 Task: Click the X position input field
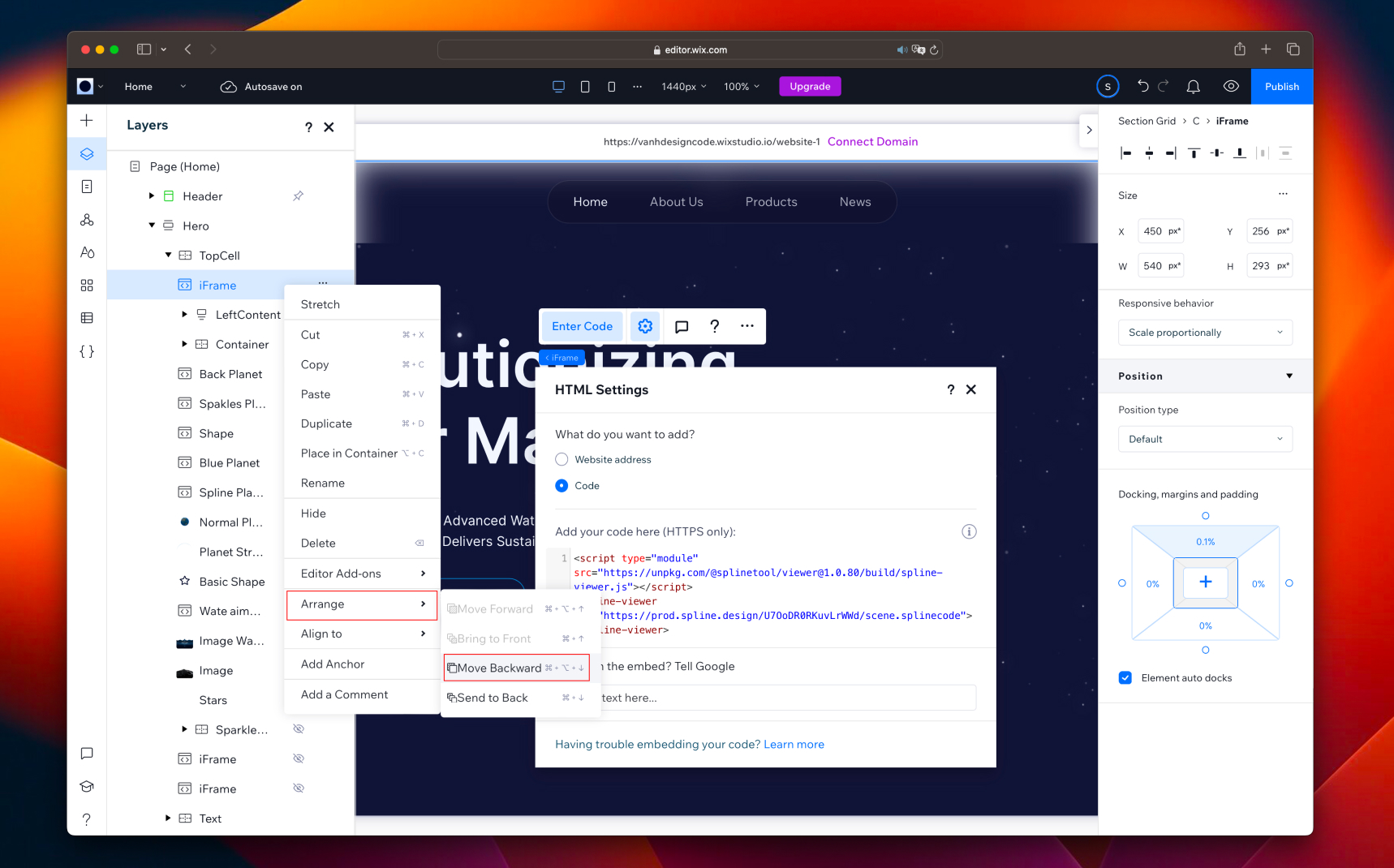(1160, 231)
